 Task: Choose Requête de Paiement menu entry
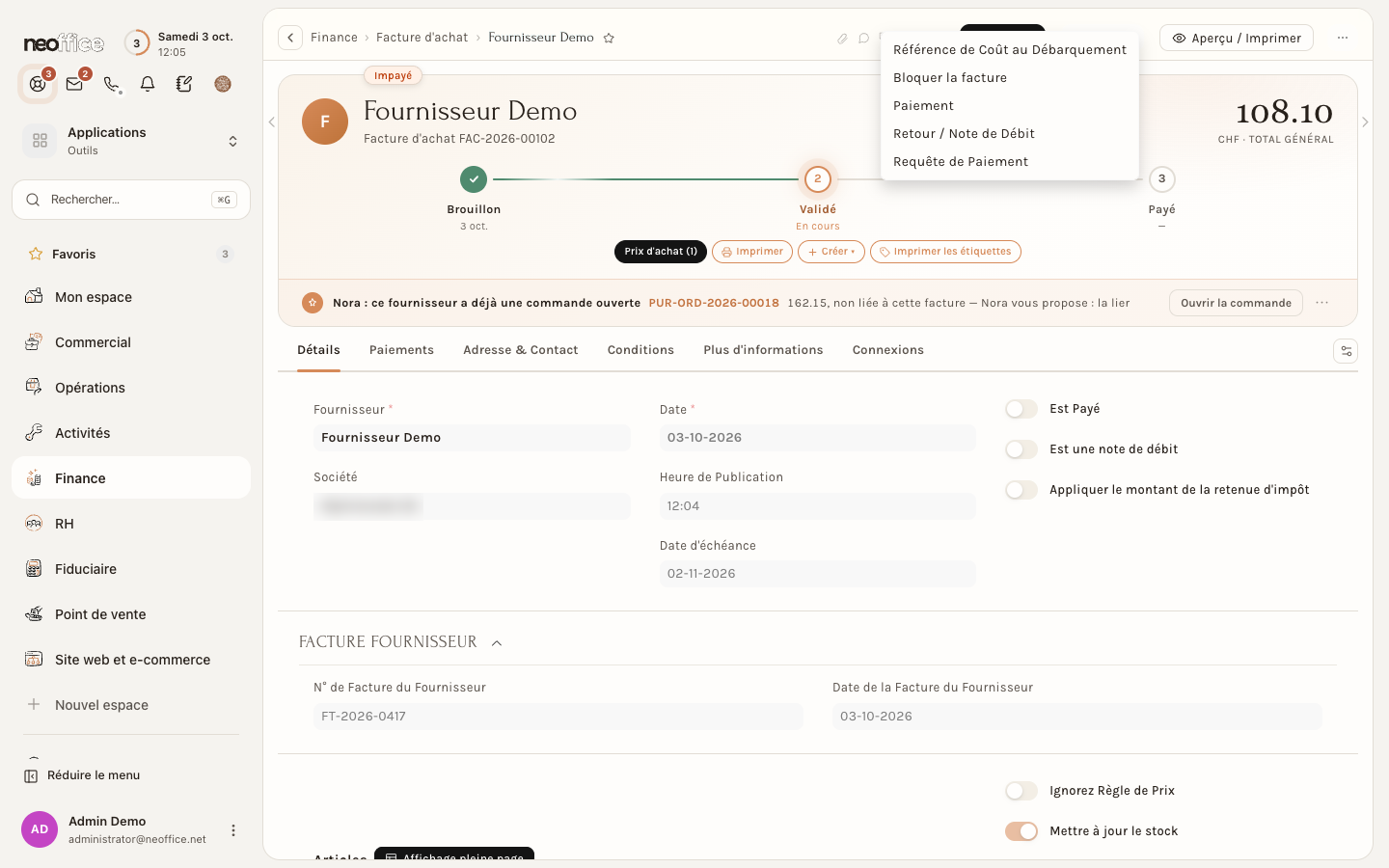[1010, 162]
